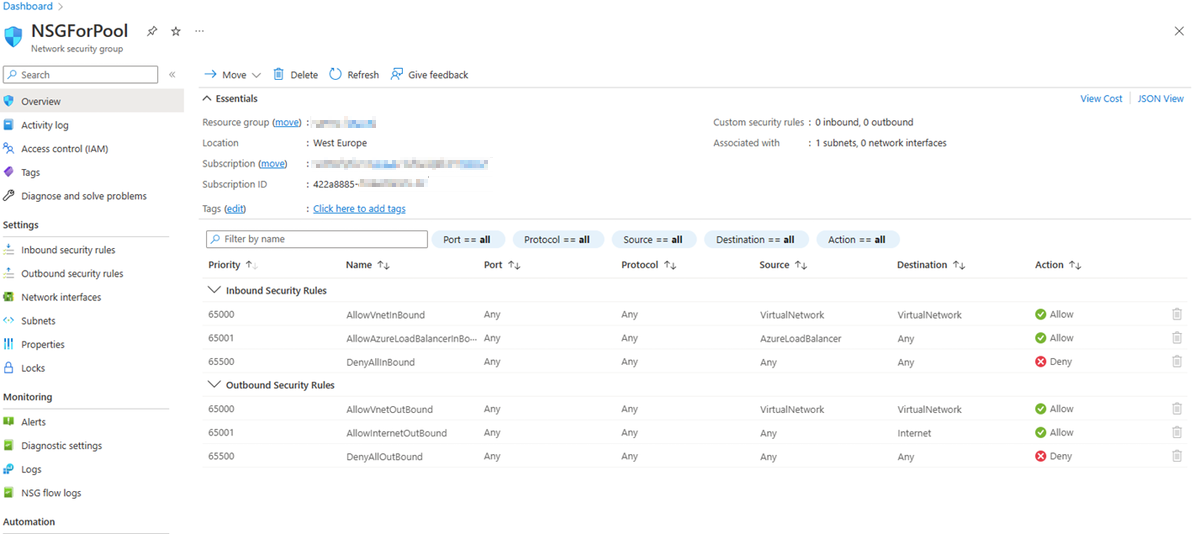Collapse Outbound Security Rules group

pyautogui.click(x=213, y=385)
